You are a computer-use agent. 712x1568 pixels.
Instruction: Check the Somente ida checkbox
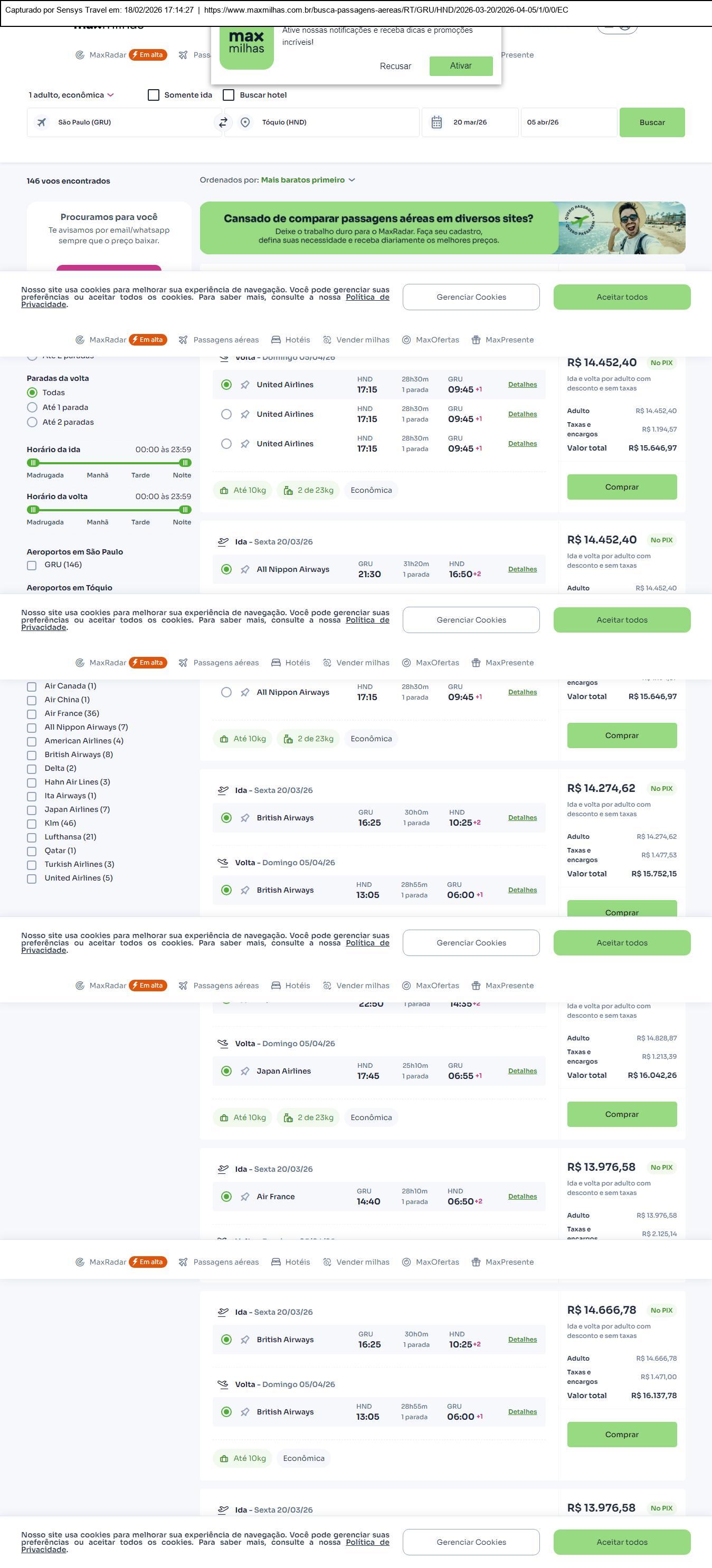click(154, 95)
